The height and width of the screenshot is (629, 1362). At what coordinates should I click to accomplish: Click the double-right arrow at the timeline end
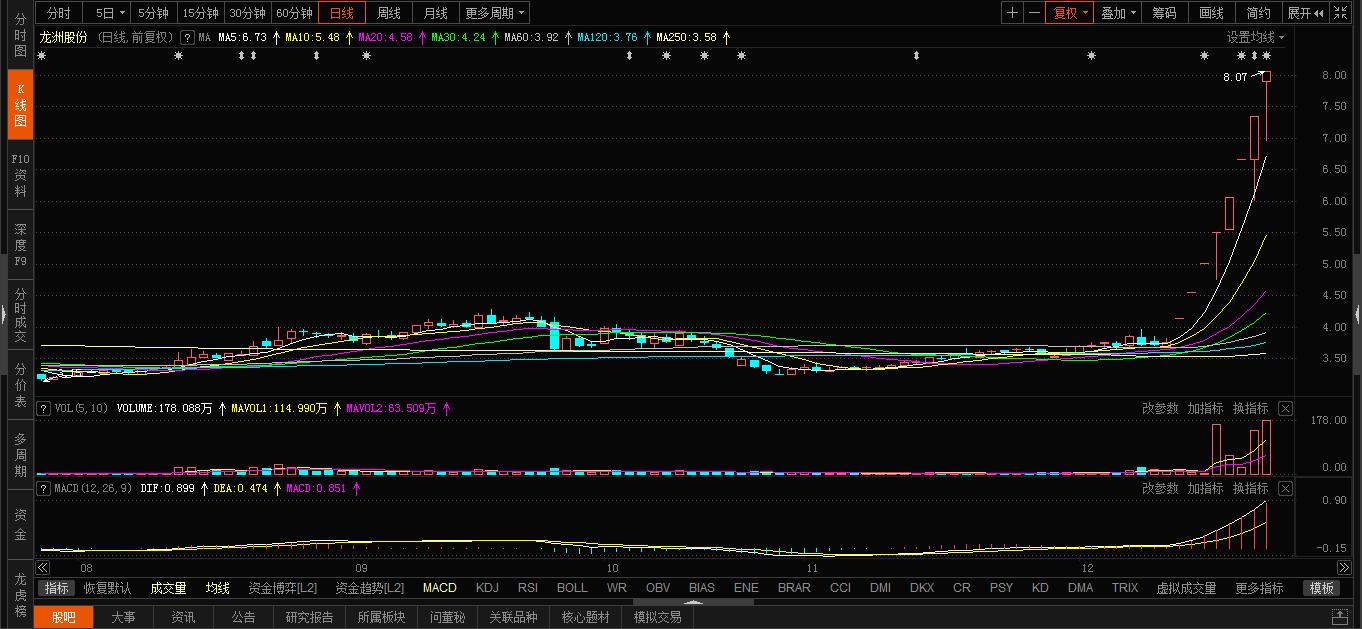coord(1344,567)
